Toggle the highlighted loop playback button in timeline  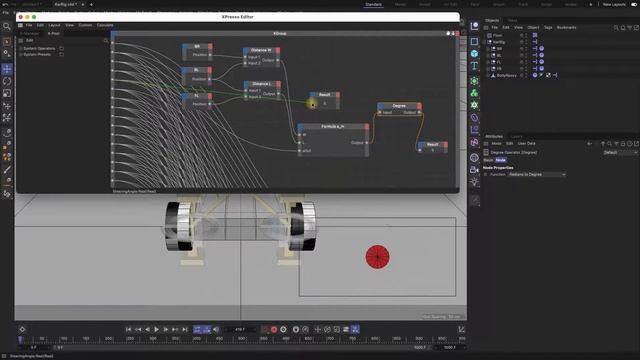(x=198, y=329)
